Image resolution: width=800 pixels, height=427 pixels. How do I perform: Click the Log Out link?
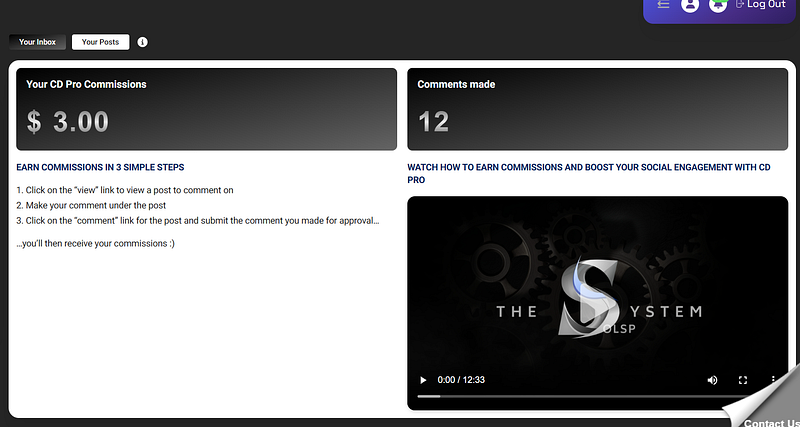click(x=761, y=4)
